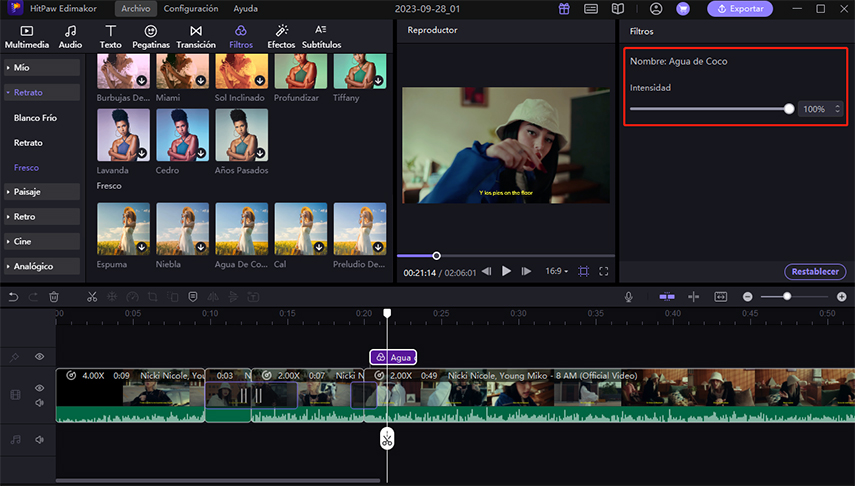Mute the video track audio

[40, 403]
